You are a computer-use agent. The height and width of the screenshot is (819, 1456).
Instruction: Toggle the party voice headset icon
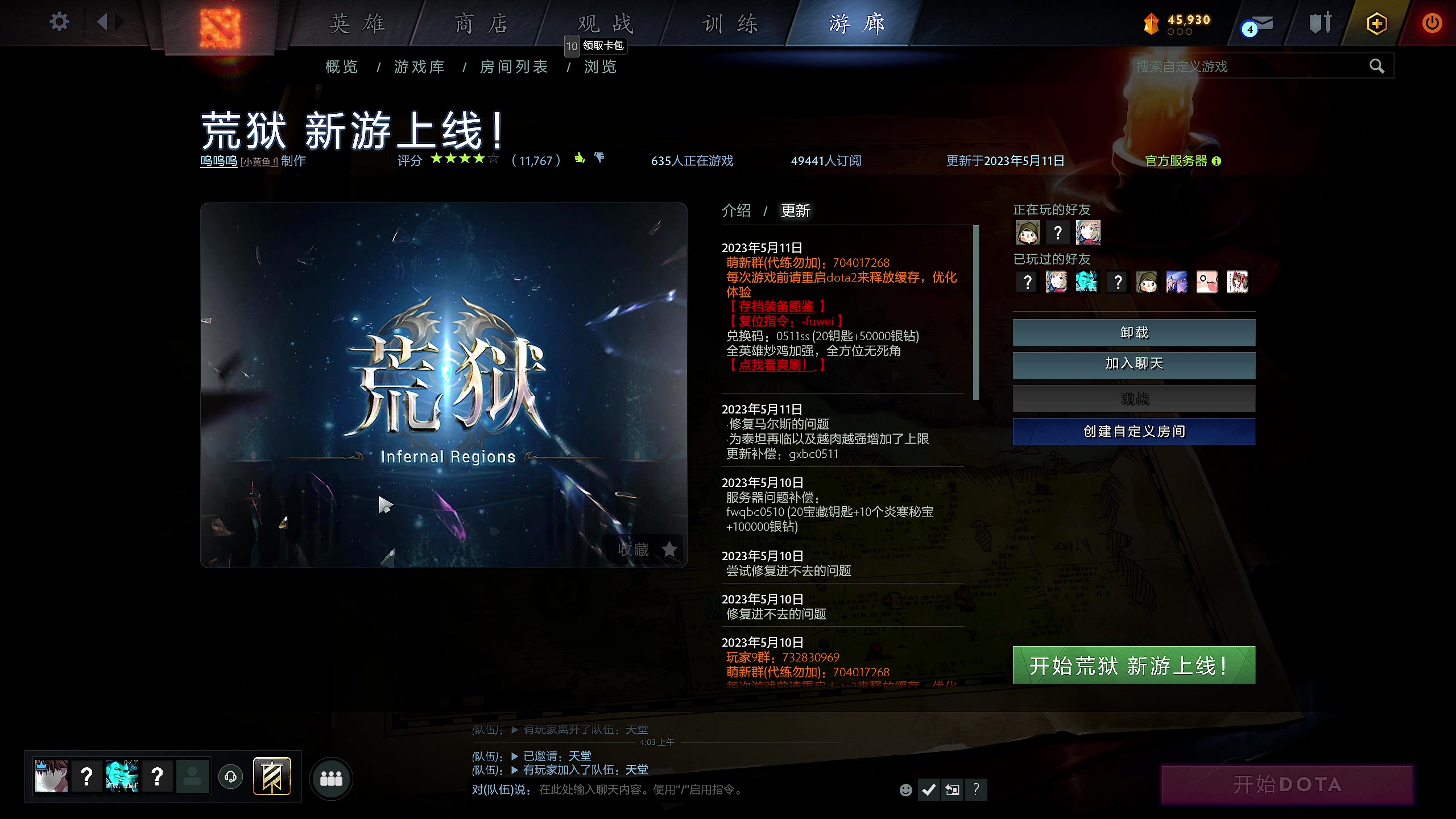(x=230, y=776)
